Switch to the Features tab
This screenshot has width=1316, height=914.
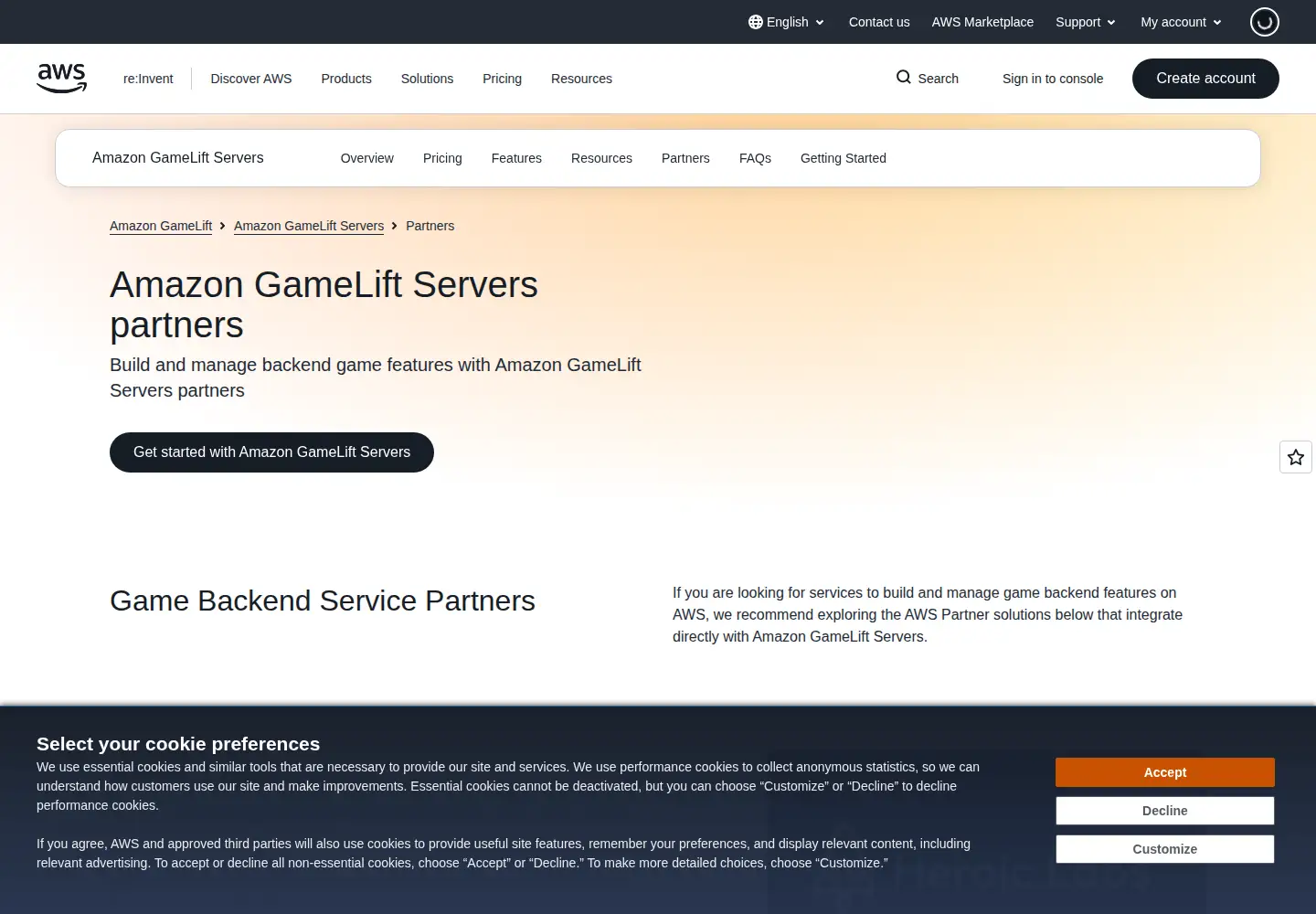tap(516, 158)
